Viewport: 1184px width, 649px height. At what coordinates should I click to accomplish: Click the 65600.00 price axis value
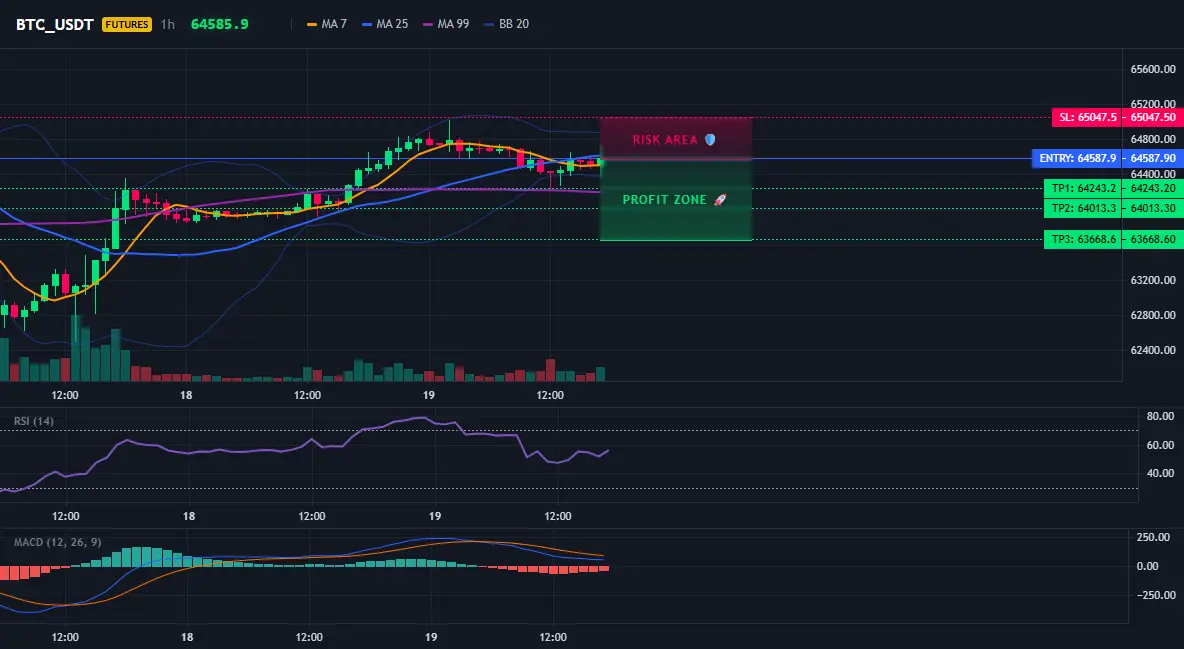(1153, 69)
